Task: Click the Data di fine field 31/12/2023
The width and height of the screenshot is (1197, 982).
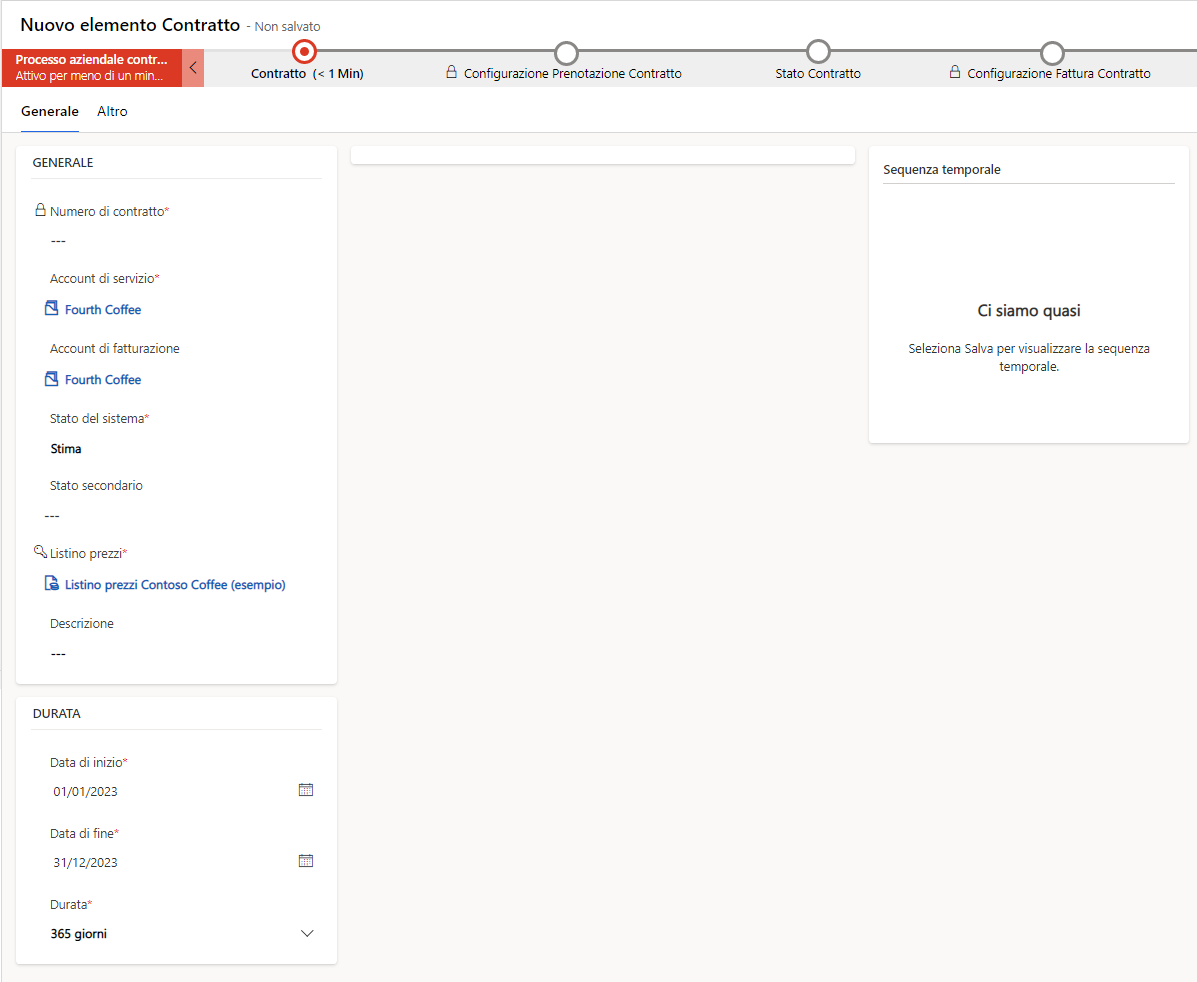Action: (86, 863)
